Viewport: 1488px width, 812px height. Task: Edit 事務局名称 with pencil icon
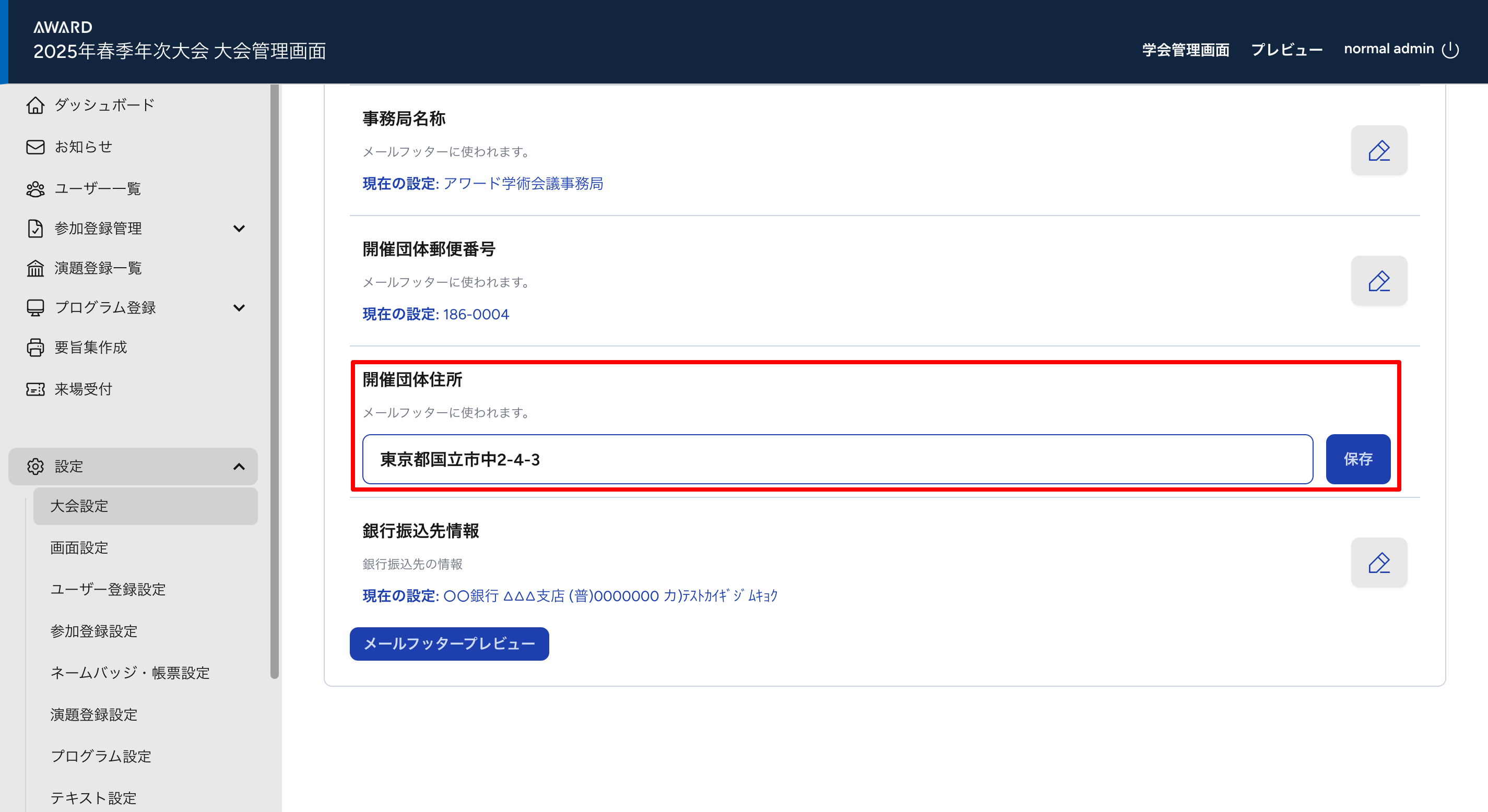point(1378,150)
